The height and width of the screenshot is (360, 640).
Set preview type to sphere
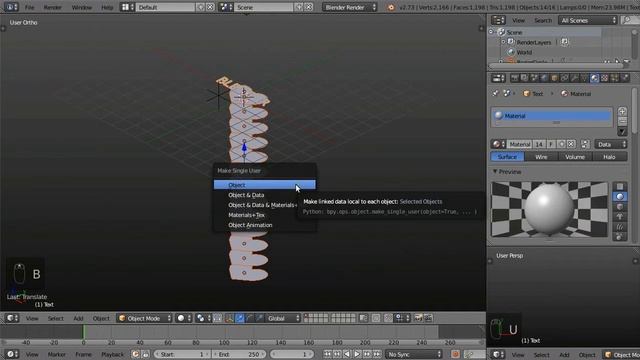(x=620, y=197)
